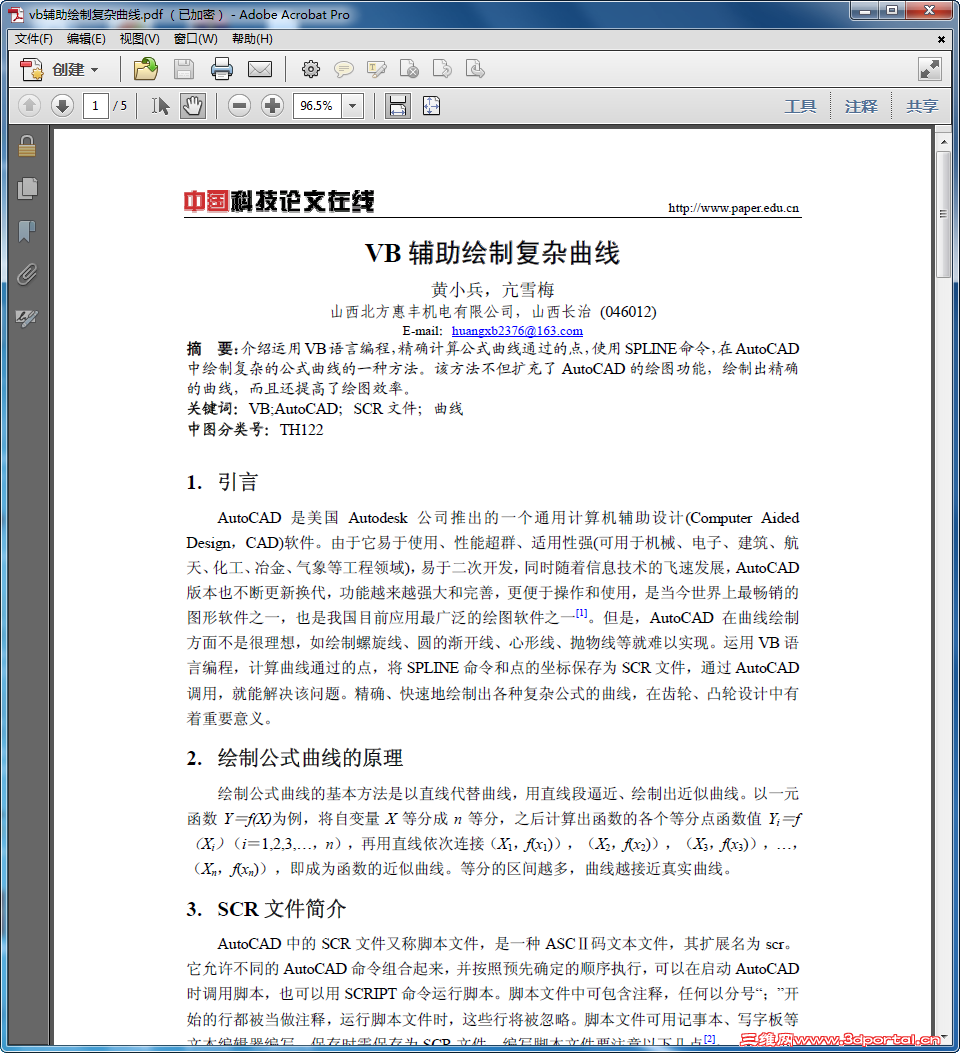
Task: Open the 共享 pane
Action: [922, 106]
